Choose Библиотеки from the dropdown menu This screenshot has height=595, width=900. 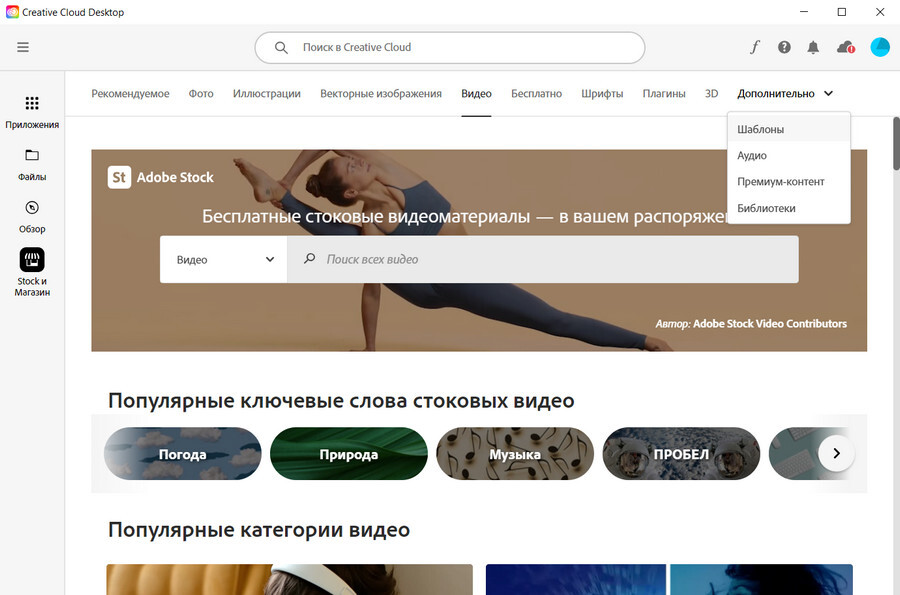click(x=789, y=208)
